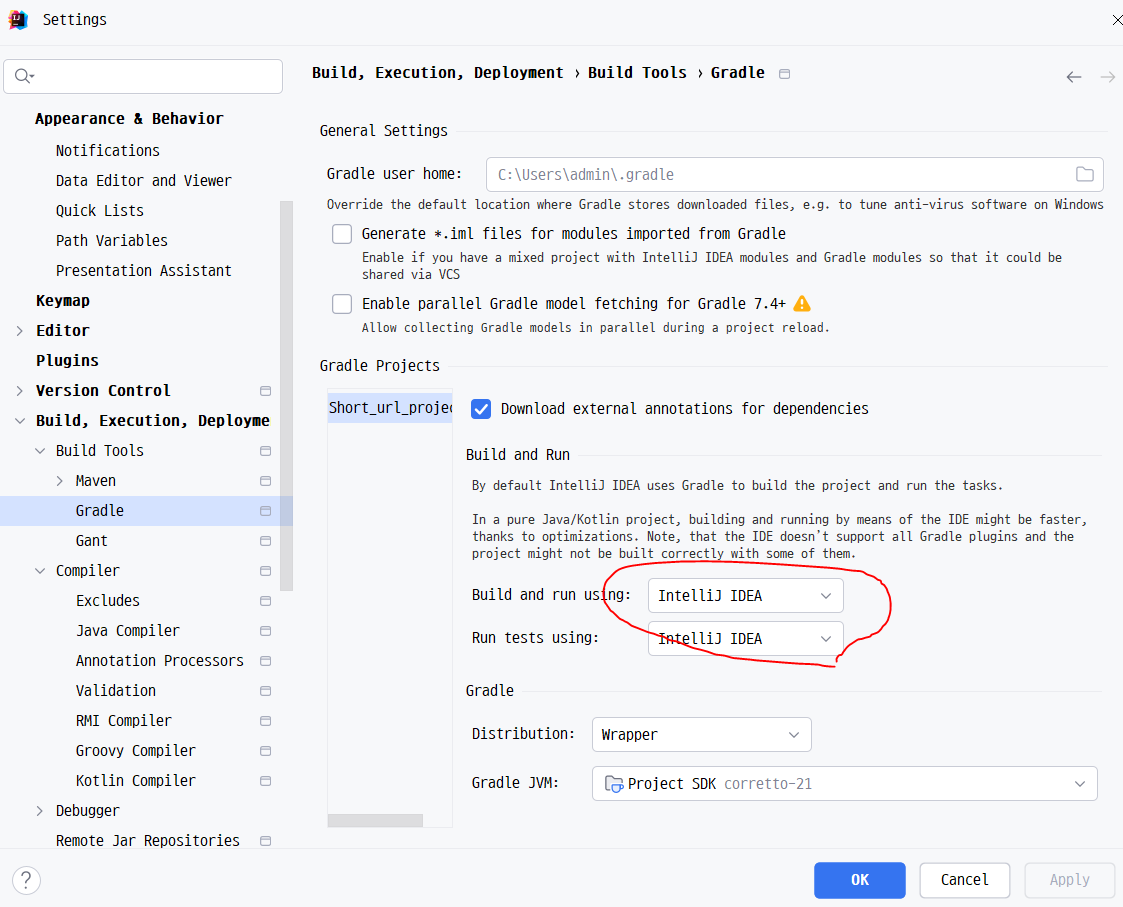Click the project-level icon beside Gradle breadcrumb
Image resolution: width=1123 pixels, height=907 pixels.
pyautogui.click(x=784, y=74)
